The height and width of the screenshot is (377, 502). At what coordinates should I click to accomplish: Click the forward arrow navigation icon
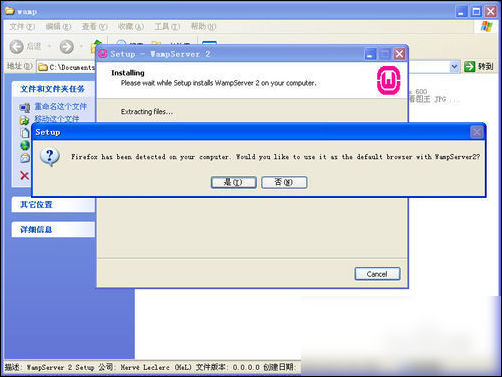67,47
